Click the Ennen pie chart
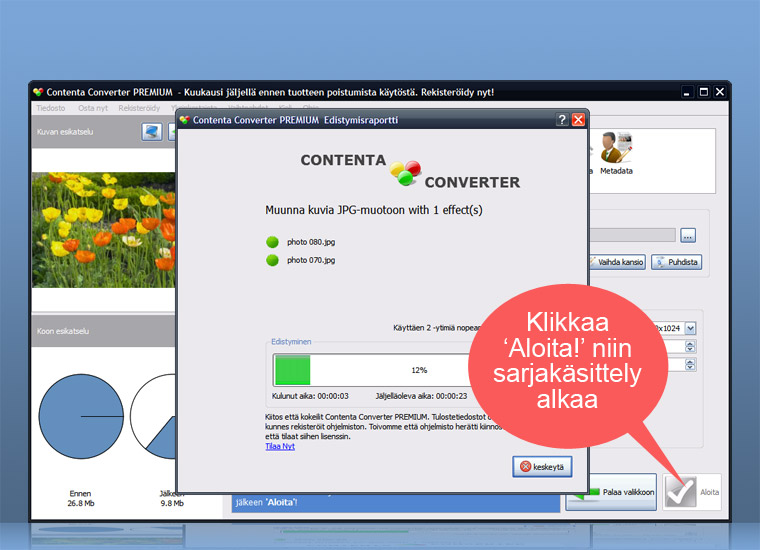Viewport: 760px width, 550px height. (81, 416)
